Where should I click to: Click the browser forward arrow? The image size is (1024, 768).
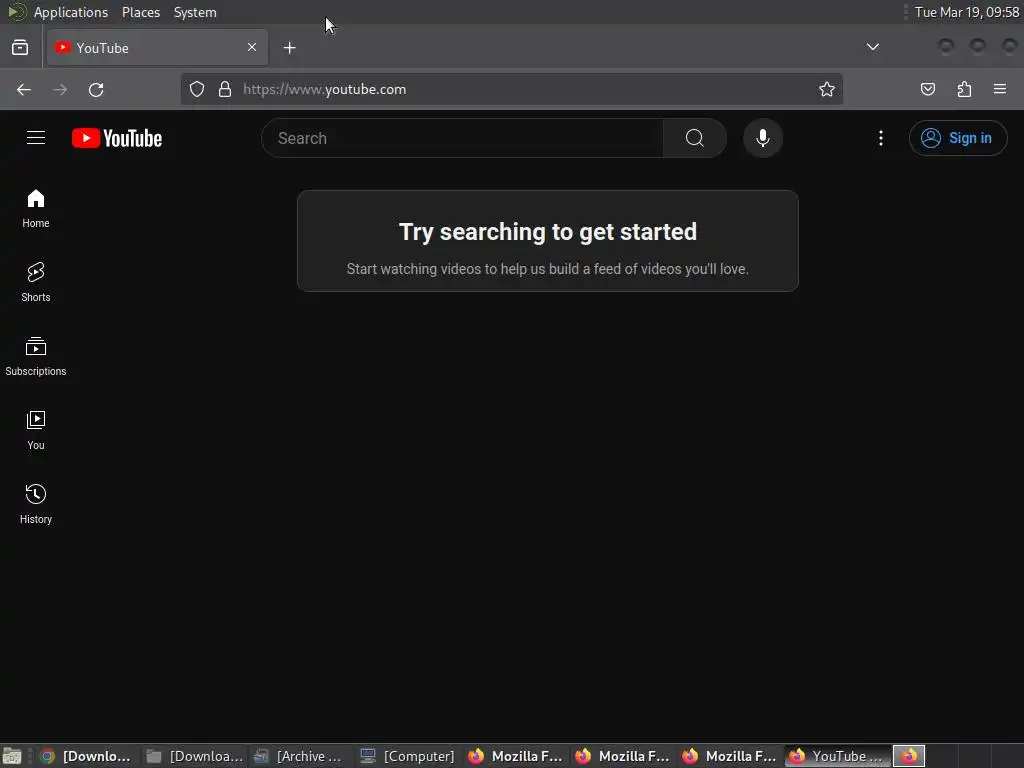point(60,89)
